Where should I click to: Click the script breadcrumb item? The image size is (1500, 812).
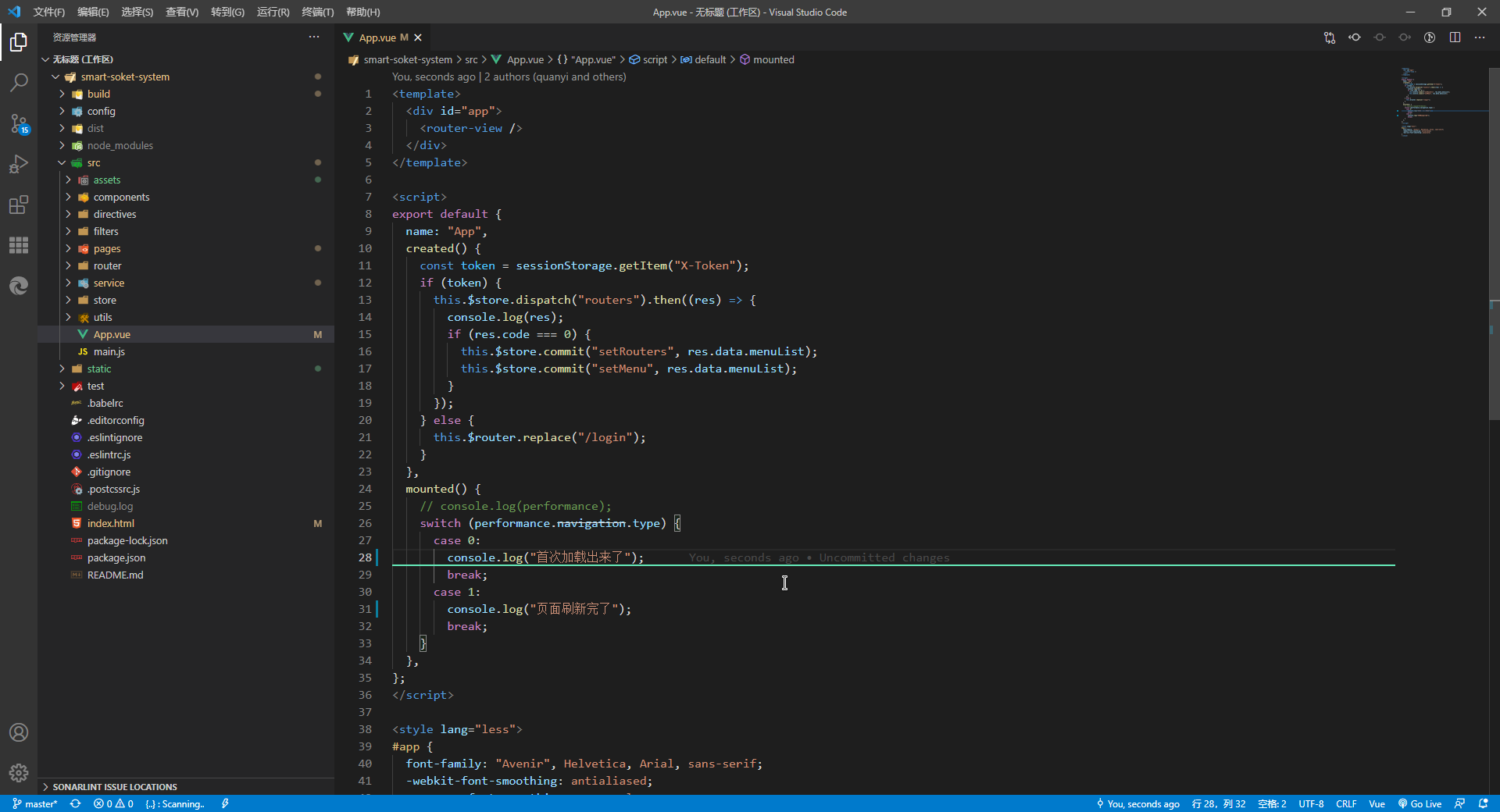pyautogui.click(x=648, y=59)
